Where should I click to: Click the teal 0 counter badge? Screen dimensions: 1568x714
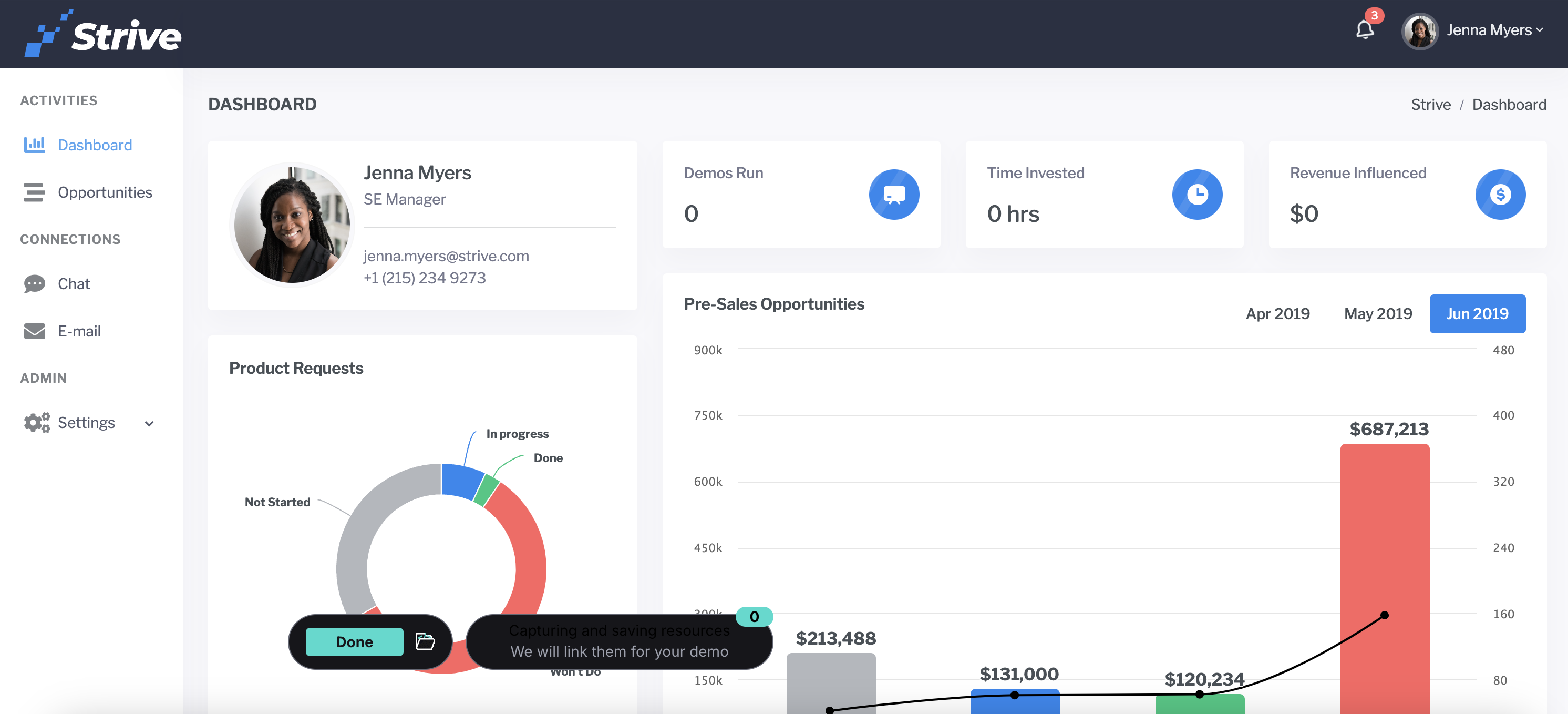[754, 617]
